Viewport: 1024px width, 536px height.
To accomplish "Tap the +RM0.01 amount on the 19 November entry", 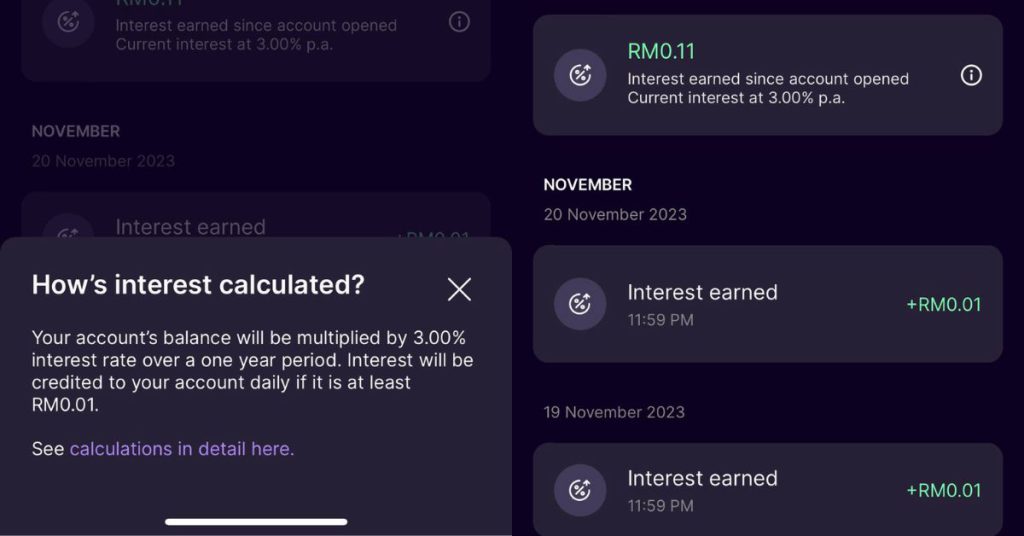I will 944,490.
